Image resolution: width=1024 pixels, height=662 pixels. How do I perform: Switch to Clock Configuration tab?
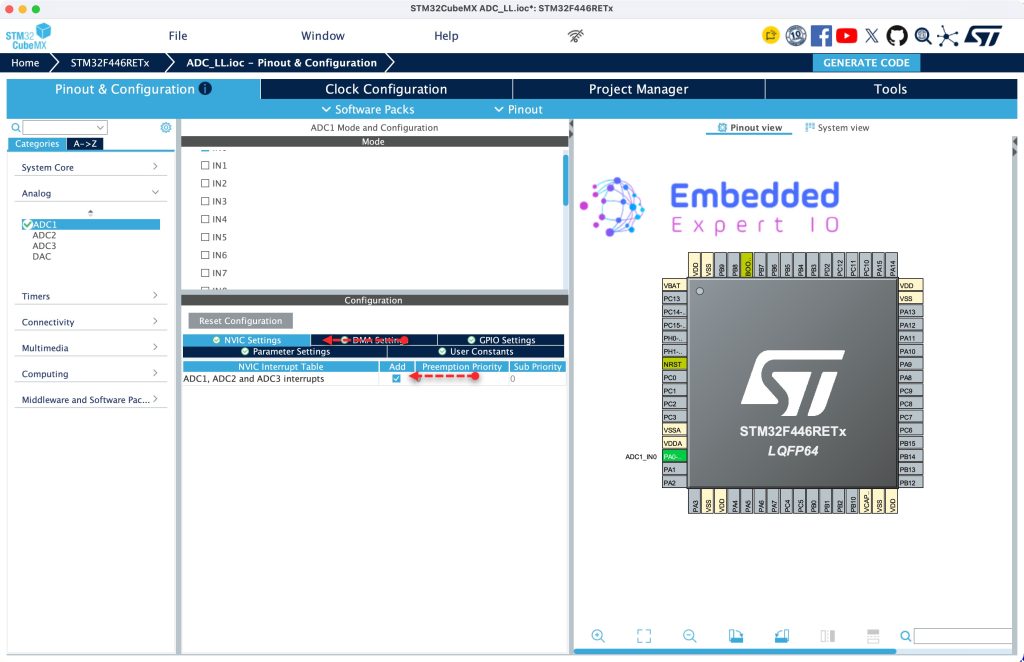click(x=386, y=89)
